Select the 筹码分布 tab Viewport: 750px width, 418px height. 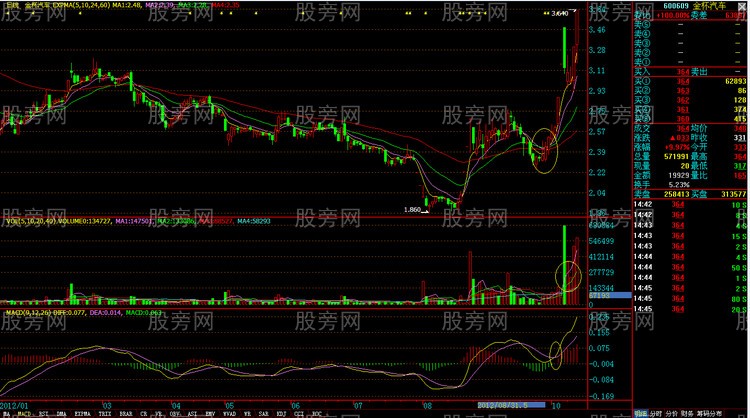coord(709,414)
